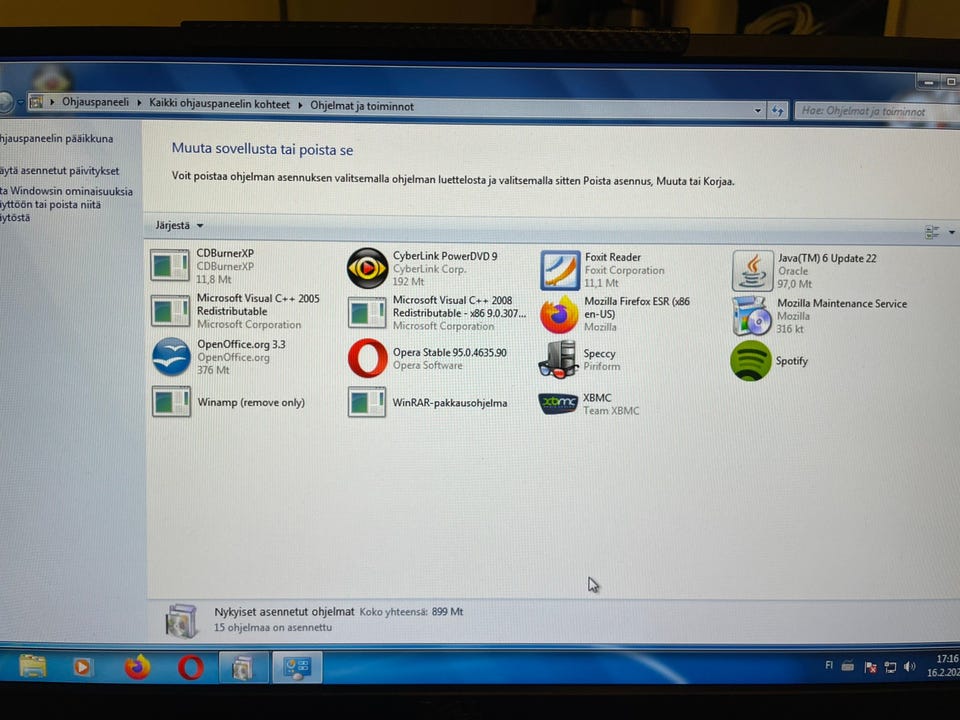The height and width of the screenshot is (720, 960).
Task: Select Microsoft Visual C++ 2005 Redistributable icon
Action: tap(170, 310)
